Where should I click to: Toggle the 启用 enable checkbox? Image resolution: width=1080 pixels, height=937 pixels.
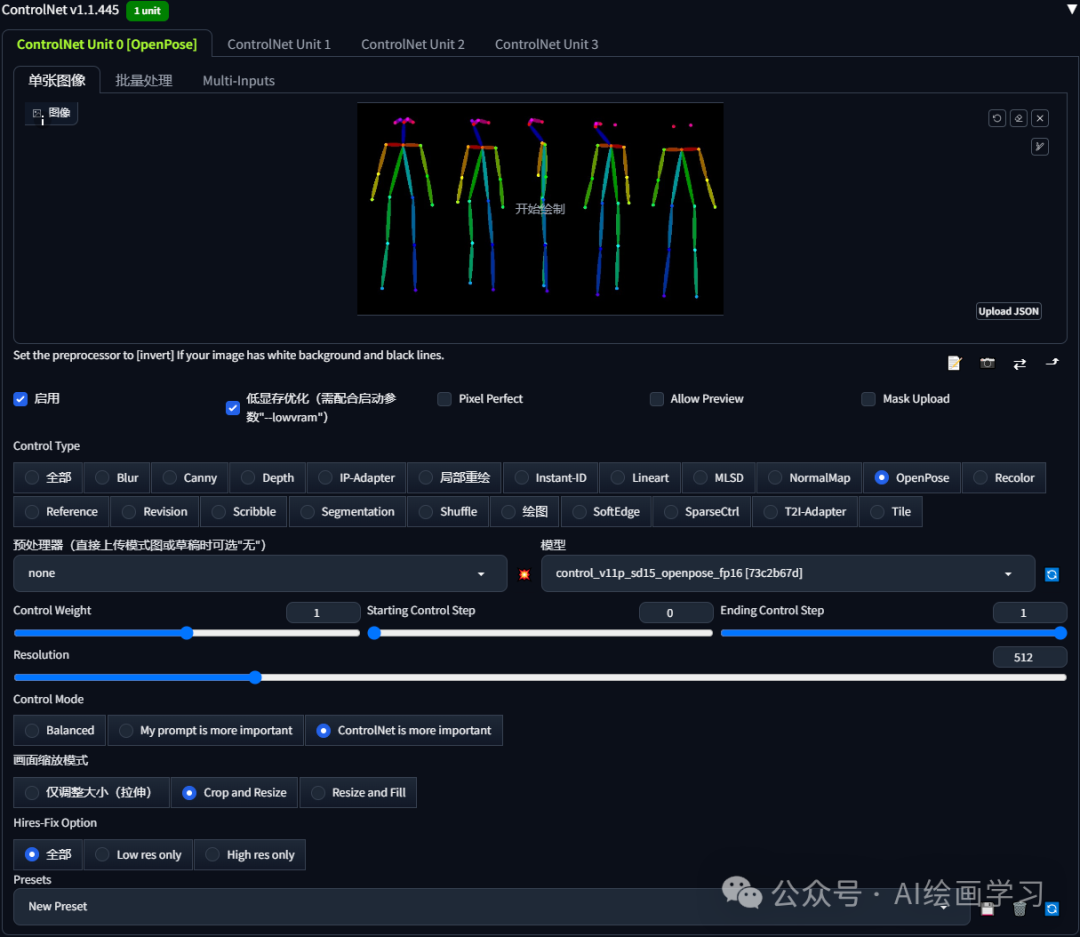[x=21, y=399]
